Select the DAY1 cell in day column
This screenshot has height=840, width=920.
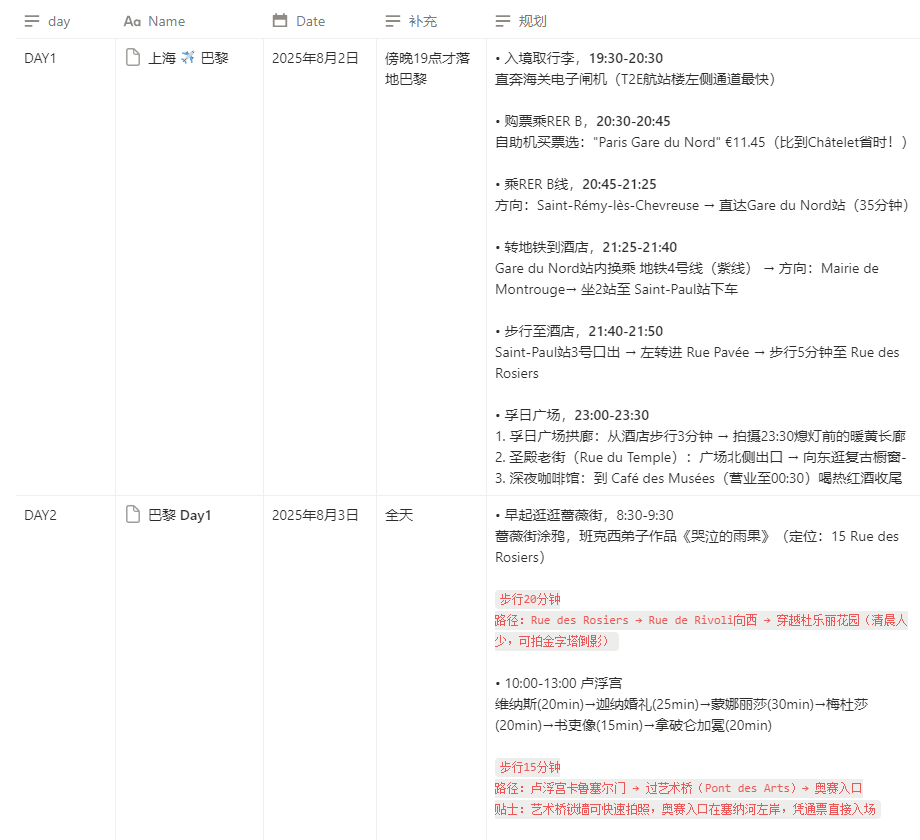click(41, 58)
